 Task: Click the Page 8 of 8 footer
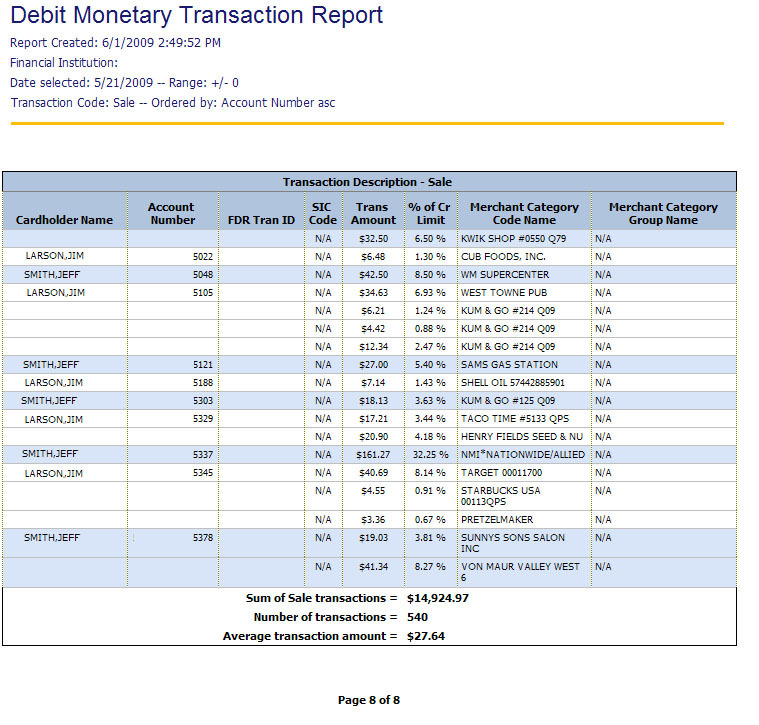pos(369,700)
